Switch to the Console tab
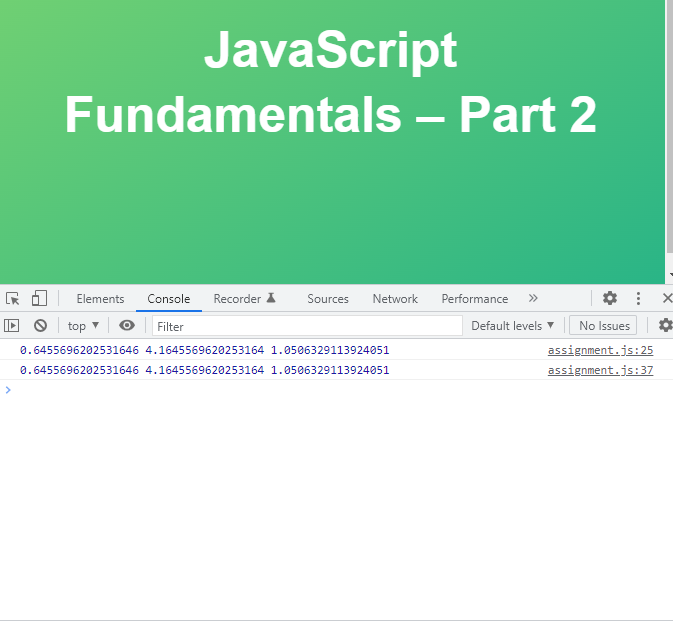The image size is (673, 621). (169, 299)
